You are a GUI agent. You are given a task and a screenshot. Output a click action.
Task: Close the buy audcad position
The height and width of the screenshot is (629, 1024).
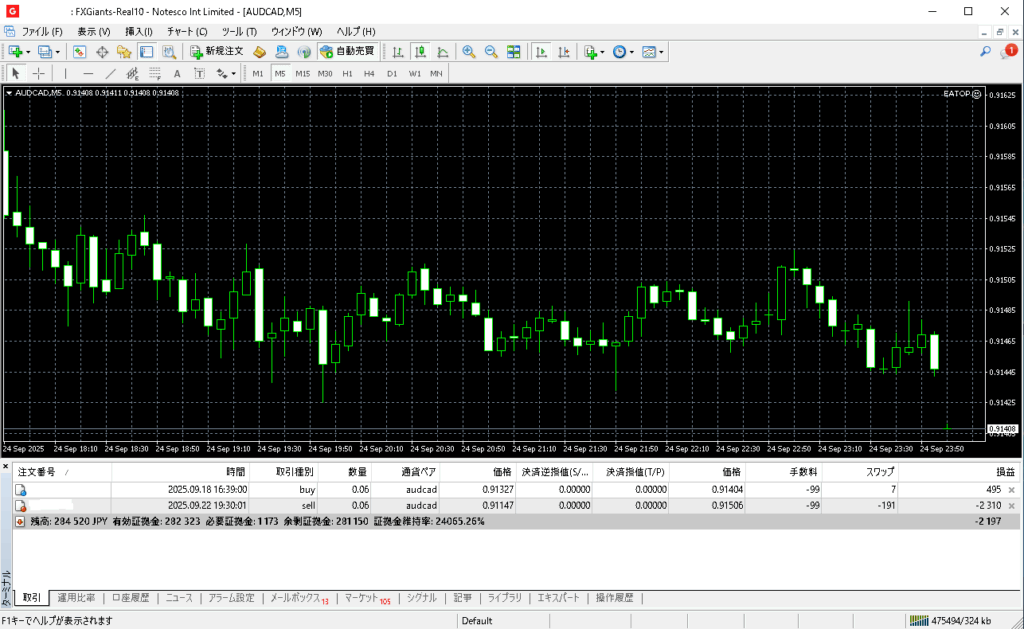1011,490
